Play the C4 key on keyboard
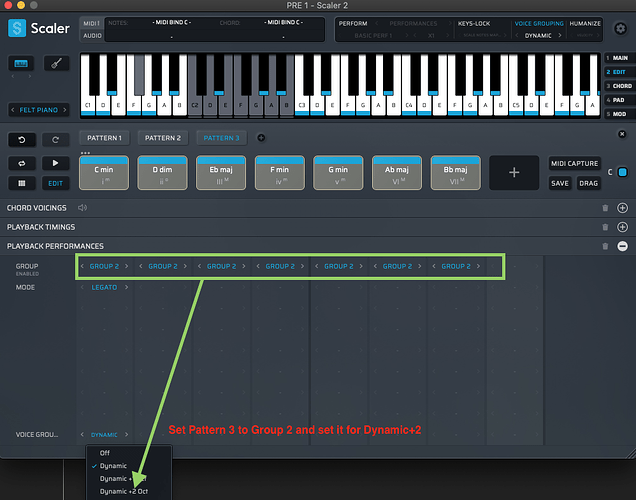The image size is (636, 500). pos(409,105)
